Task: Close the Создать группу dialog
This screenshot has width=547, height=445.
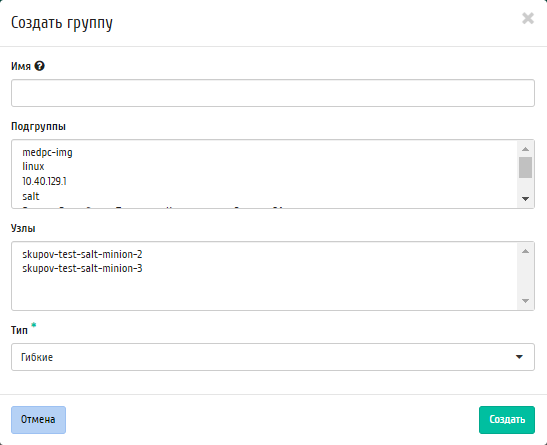Action: tap(528, 18)
